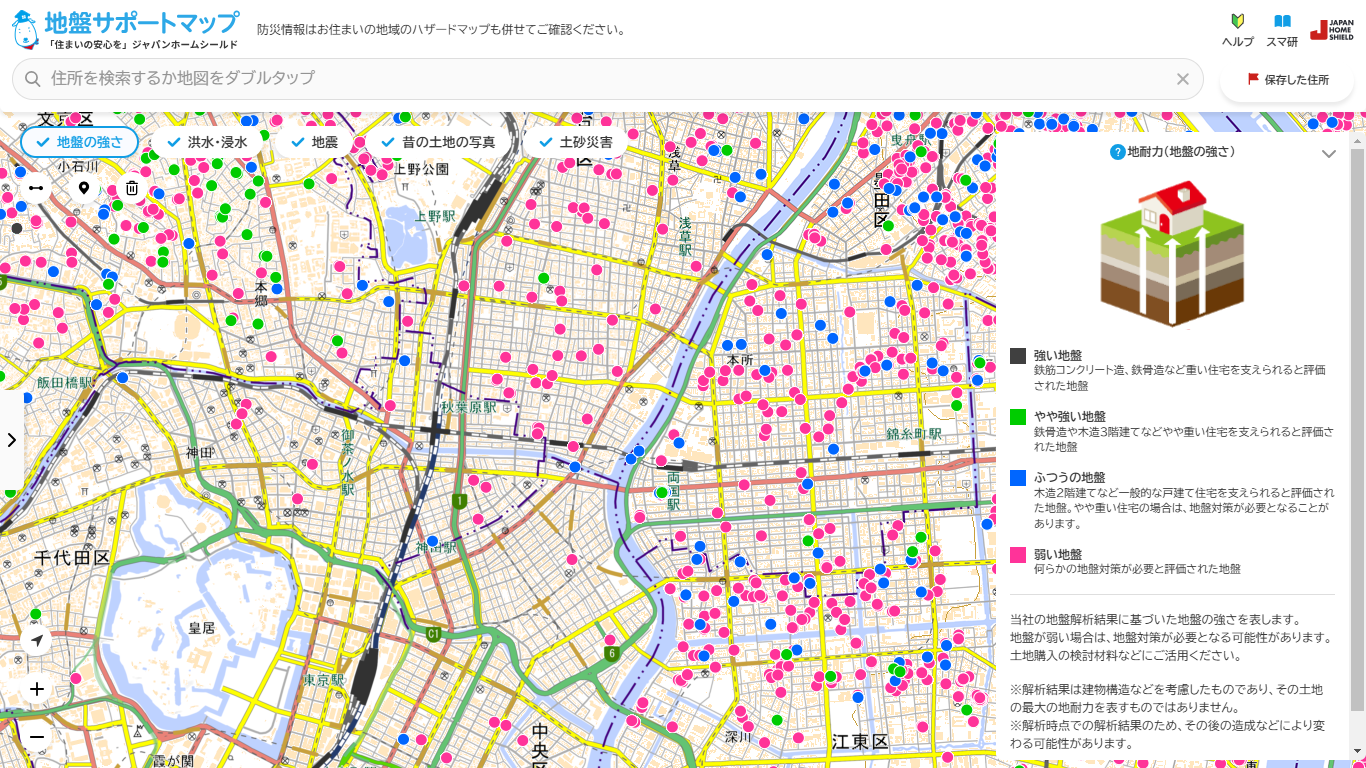Center map on current location arrow
The height and width of the screenshot is (768, 1366).
click(x=37, y=640)
